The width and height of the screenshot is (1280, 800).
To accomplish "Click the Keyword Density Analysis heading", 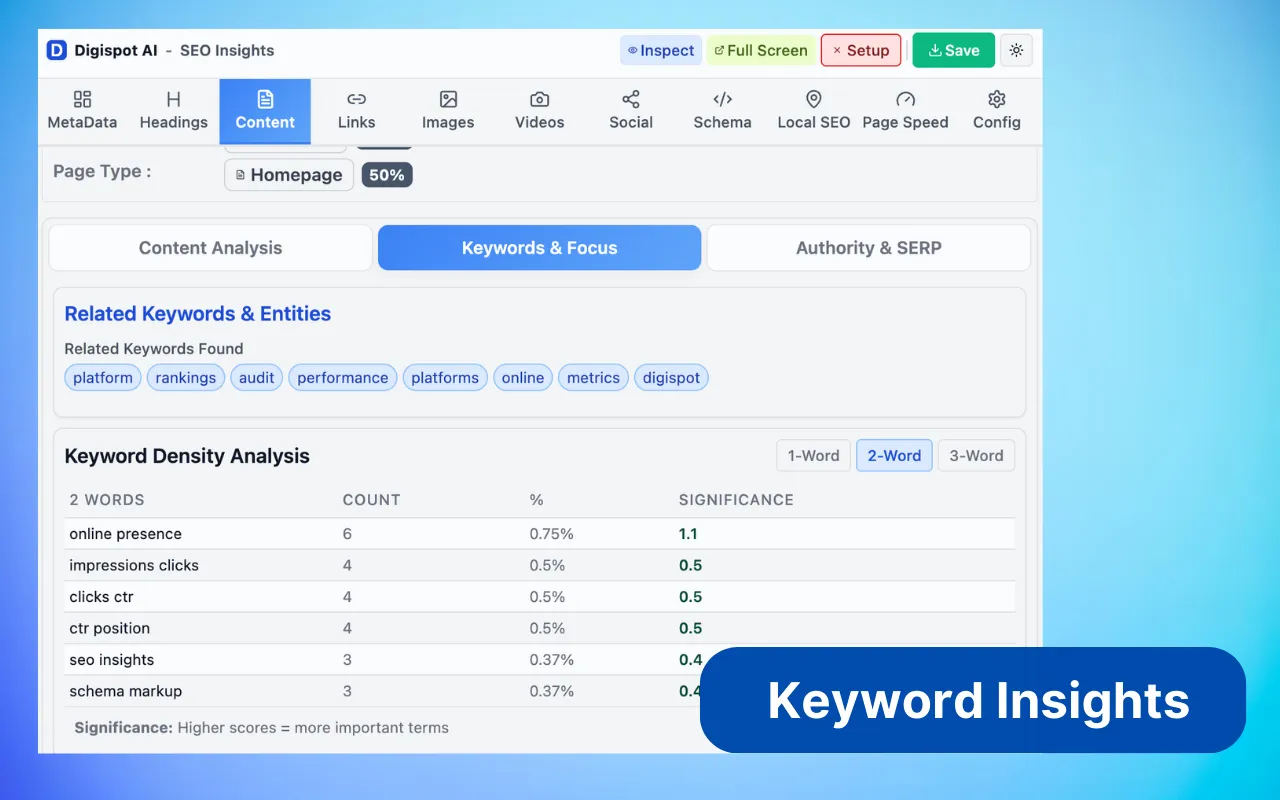I will point(187,456).
